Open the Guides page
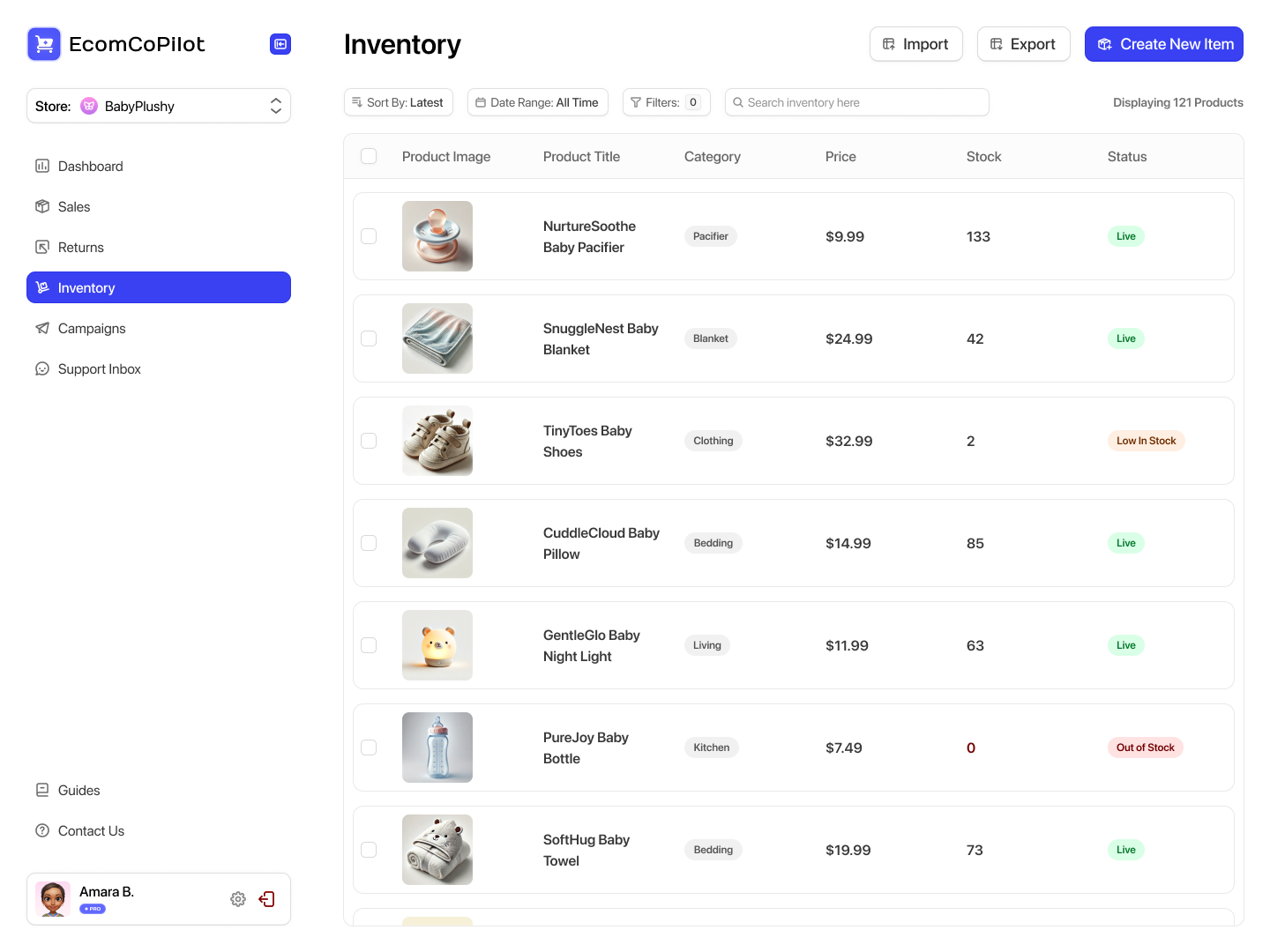1270x952 pixels. click(x=78, y=790)
